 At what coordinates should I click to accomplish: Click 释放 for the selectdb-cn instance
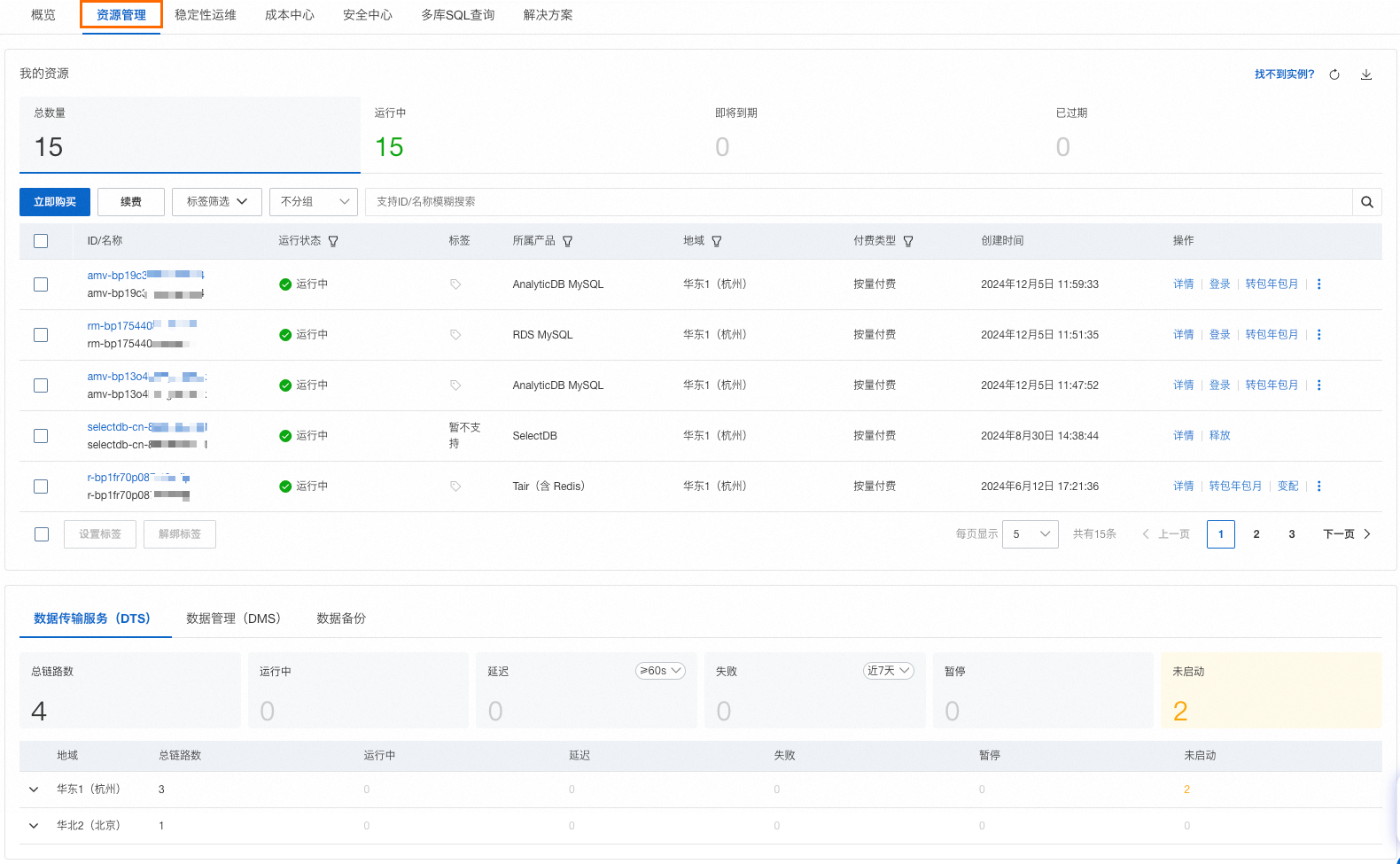1220,436
